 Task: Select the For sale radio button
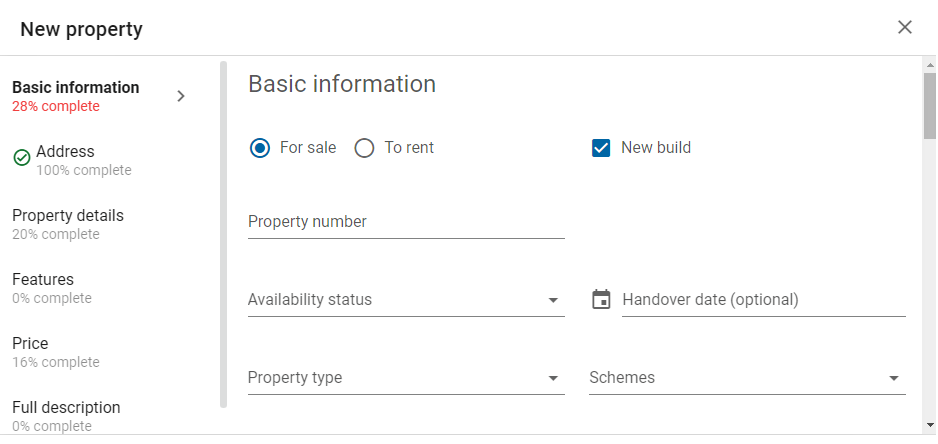[x=260, y=148]
